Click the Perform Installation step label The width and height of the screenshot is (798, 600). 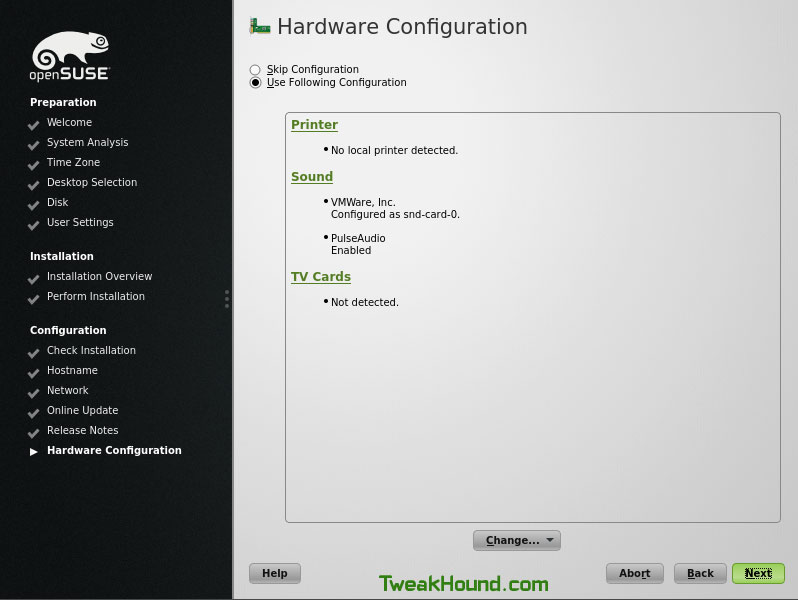96,296
